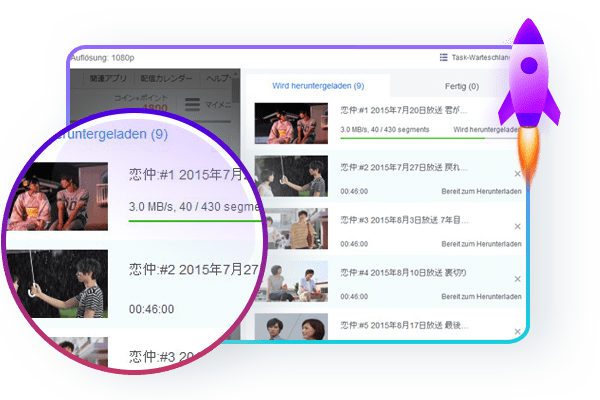
Task: Open the hamburger マイメニュー icon
Action: [192, 104]
